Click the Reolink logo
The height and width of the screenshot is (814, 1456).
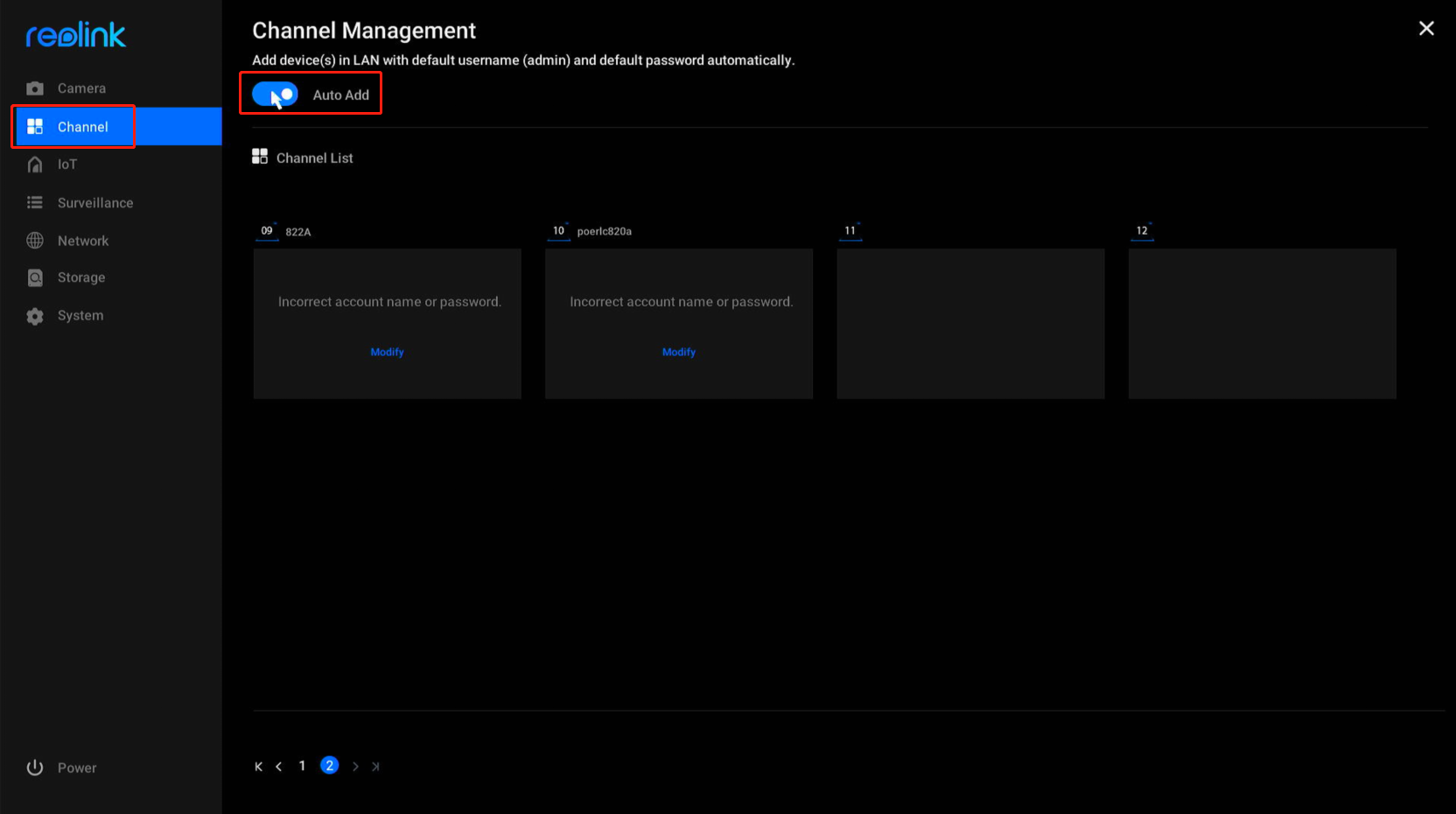[x=76, y=35]
